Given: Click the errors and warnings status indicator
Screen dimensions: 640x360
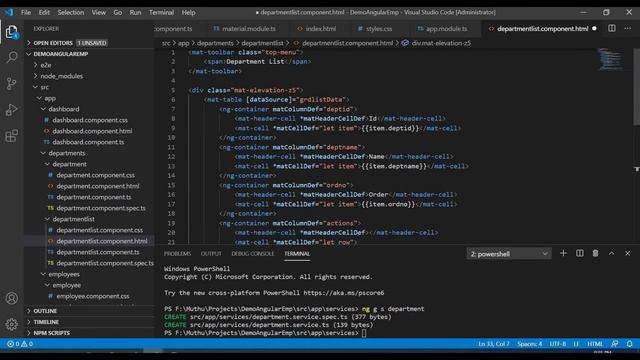Looking at the screenshot, I should pos(20,344).
